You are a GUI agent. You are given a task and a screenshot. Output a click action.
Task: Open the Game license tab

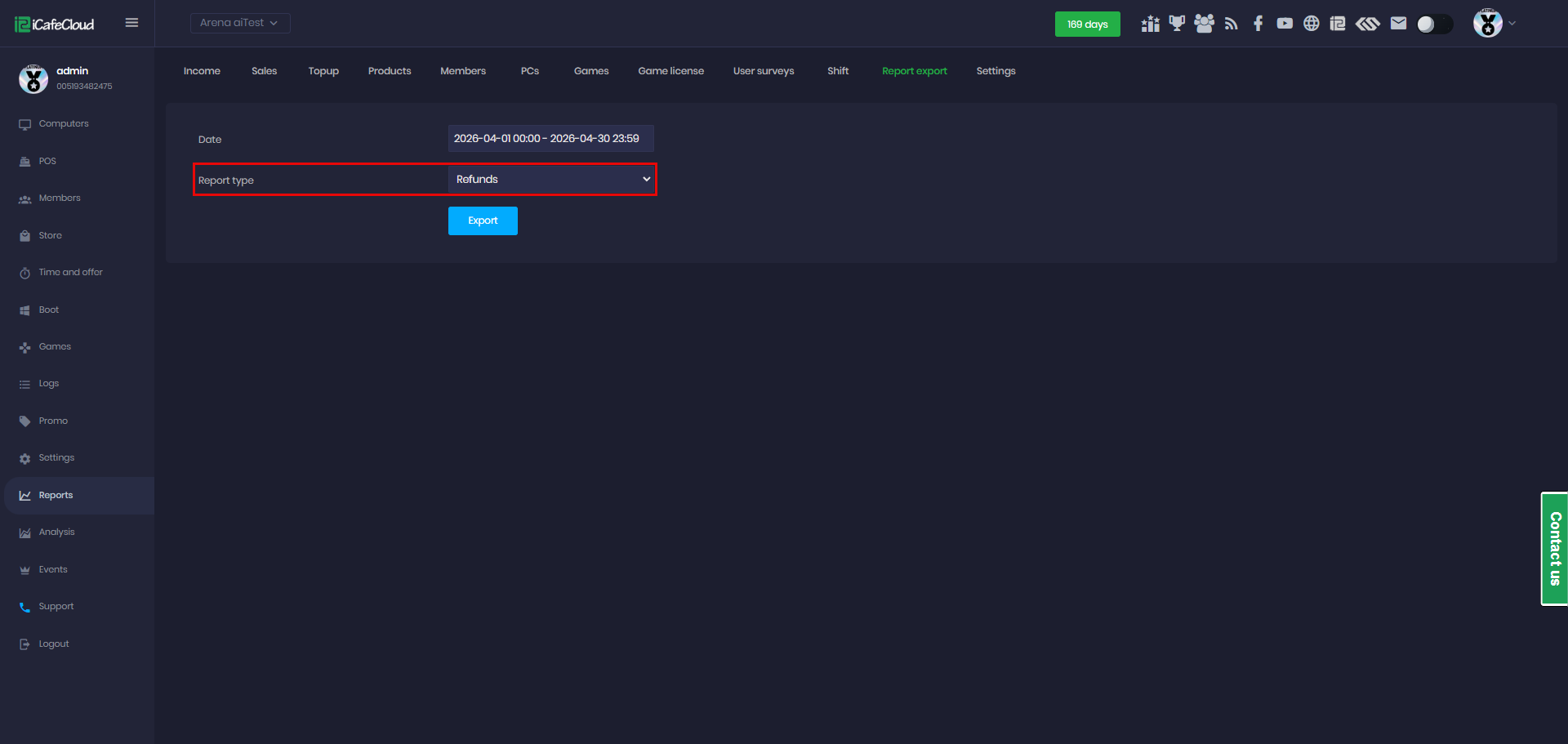point(670,71)
